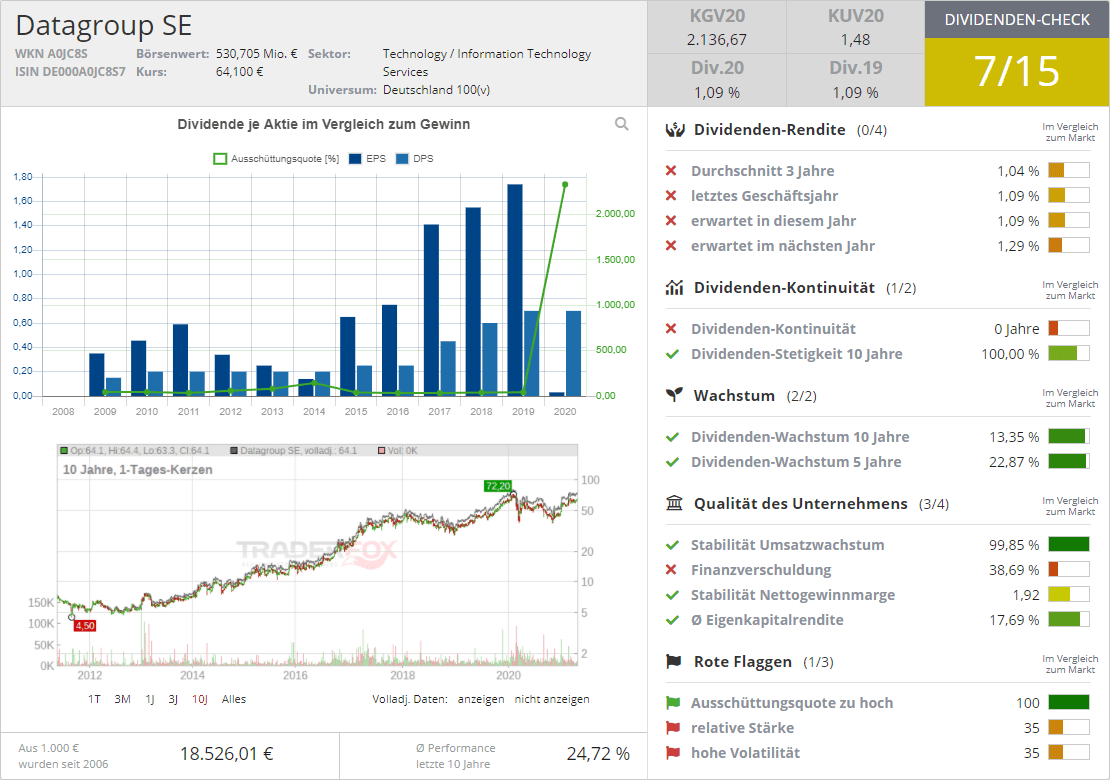Click the 2017 EPS bar
Image resolution: width=1110 pixels, height=780 pixels.
click(431, 310)
